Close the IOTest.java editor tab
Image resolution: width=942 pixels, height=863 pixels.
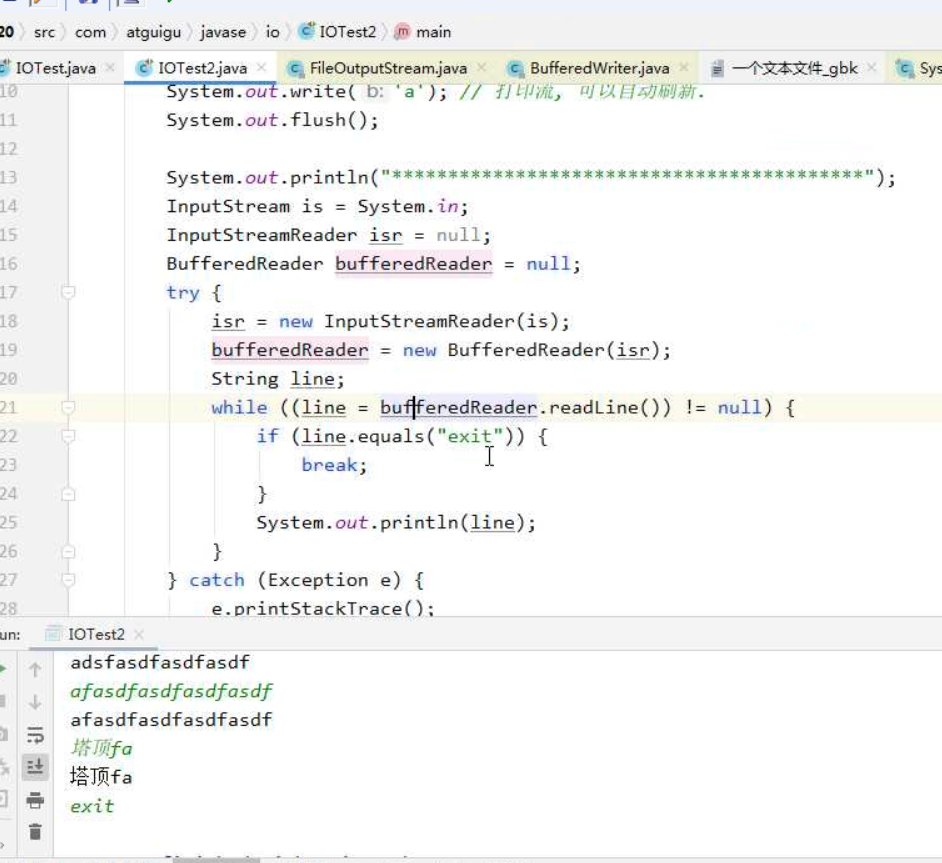point(111,68)
